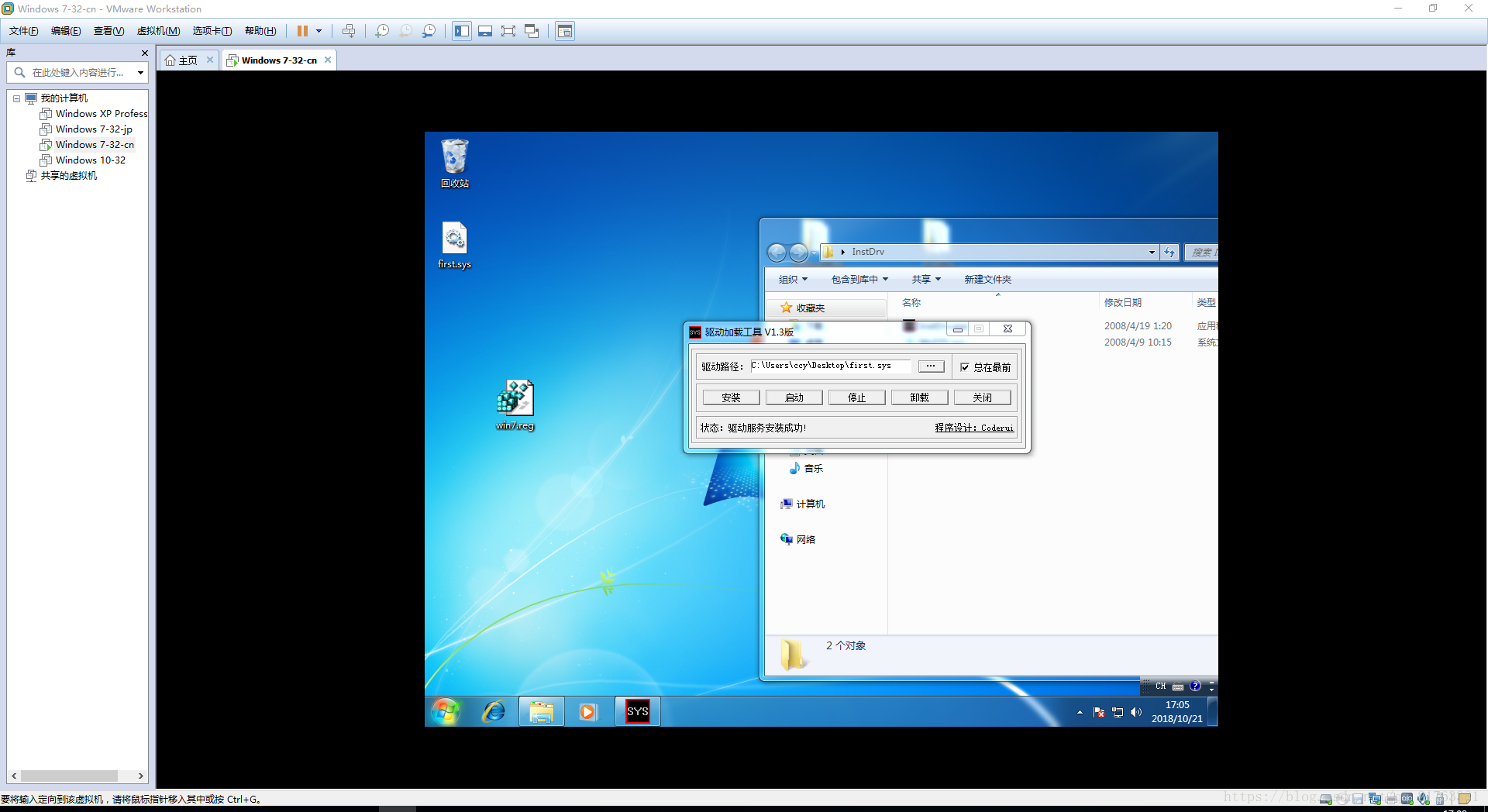This screenshot has height=812, width=1488.
Task: Click Explorer forward navigation arrow
Action: (798, 253)
